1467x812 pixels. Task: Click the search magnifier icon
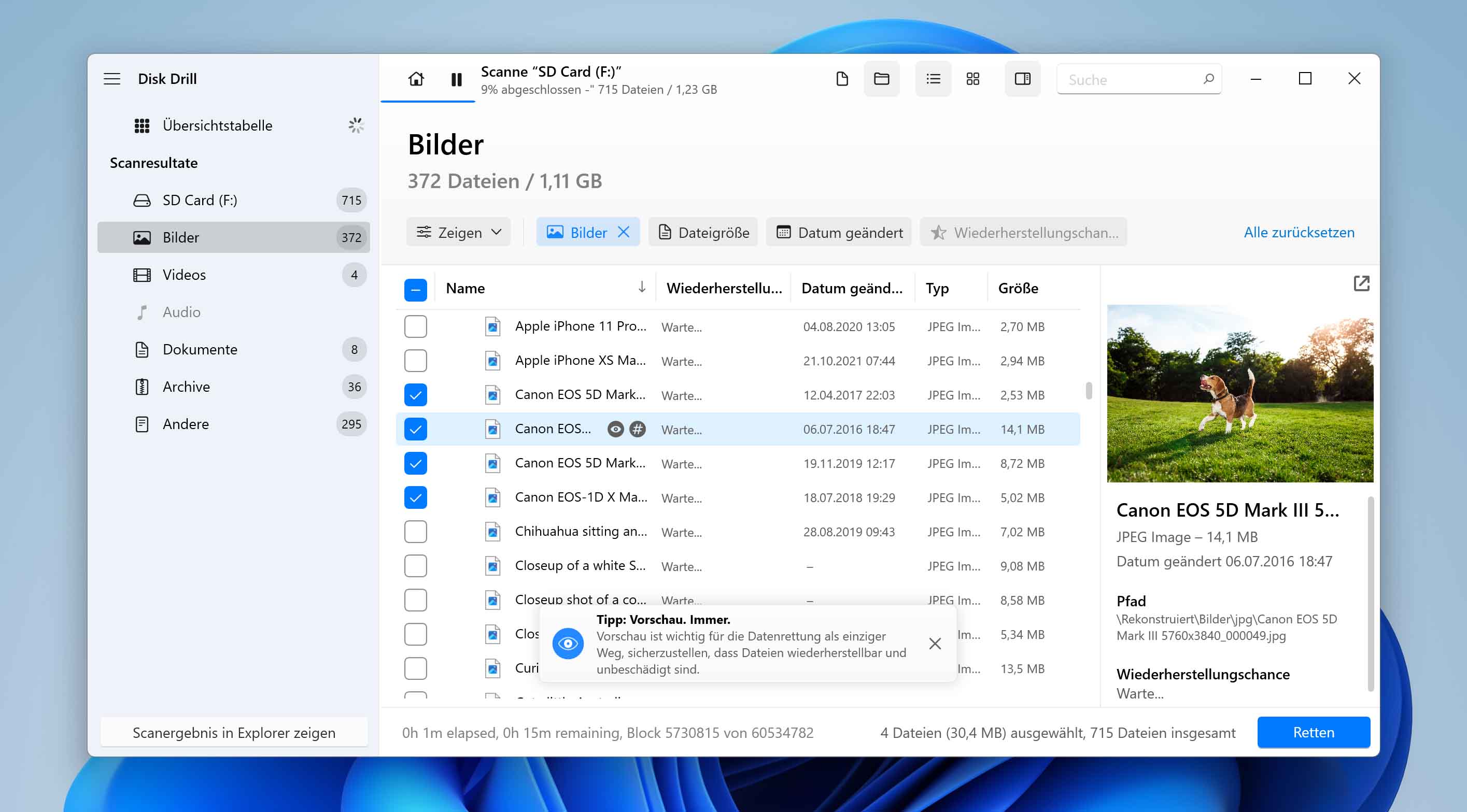1208,79
